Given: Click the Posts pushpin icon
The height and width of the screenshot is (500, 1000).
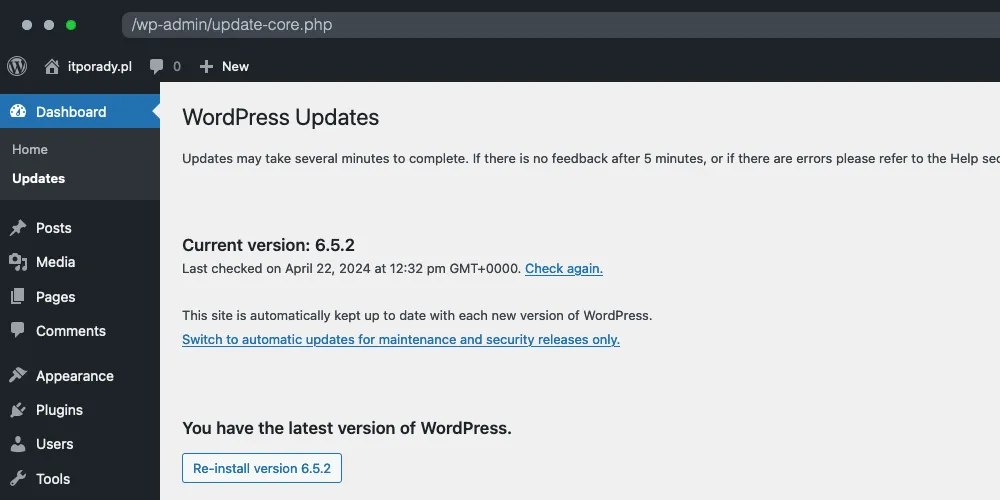Looking at the screenshot, I should [x=18, y=228].
